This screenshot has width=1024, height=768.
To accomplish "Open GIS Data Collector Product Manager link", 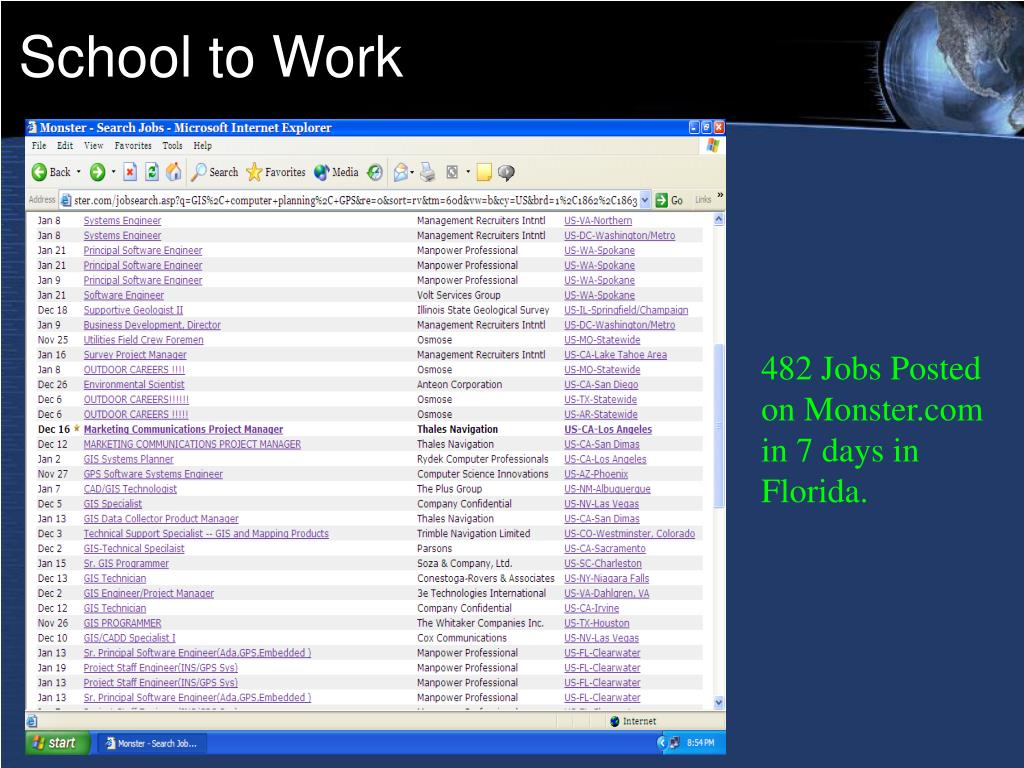I will coord(161,519).
